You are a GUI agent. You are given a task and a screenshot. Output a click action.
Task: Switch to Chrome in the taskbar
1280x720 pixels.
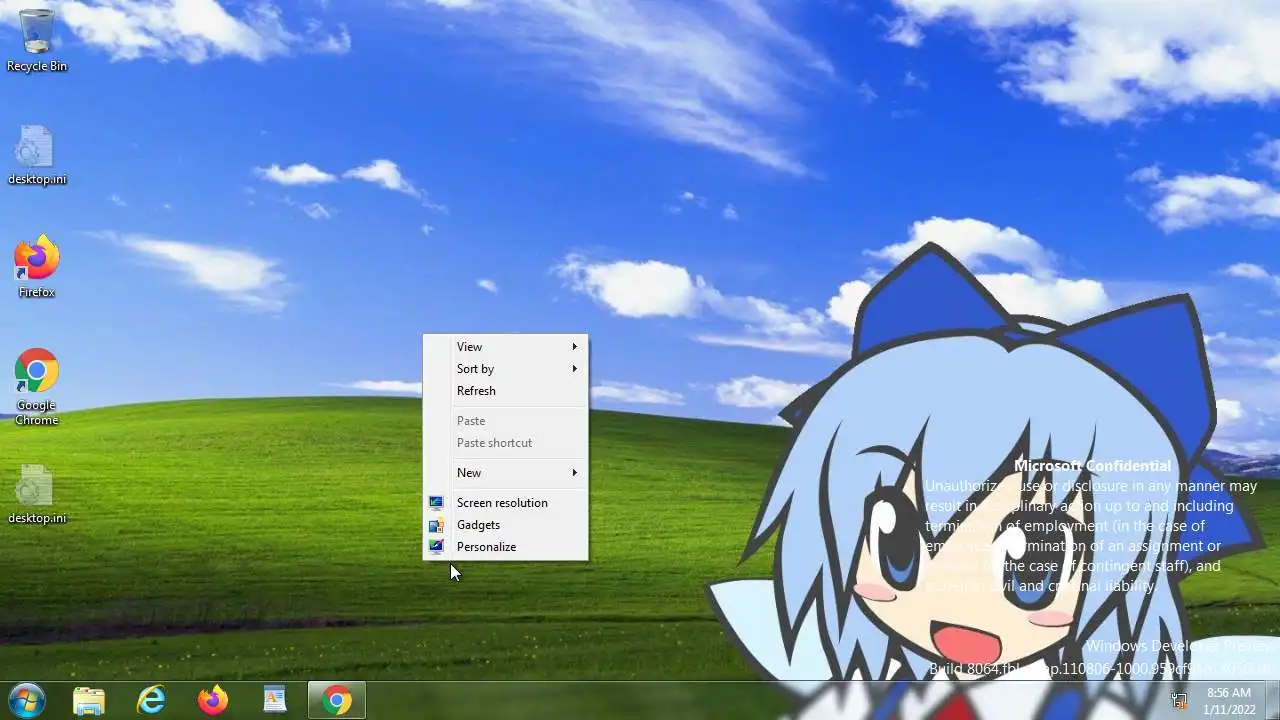point(337,700)
